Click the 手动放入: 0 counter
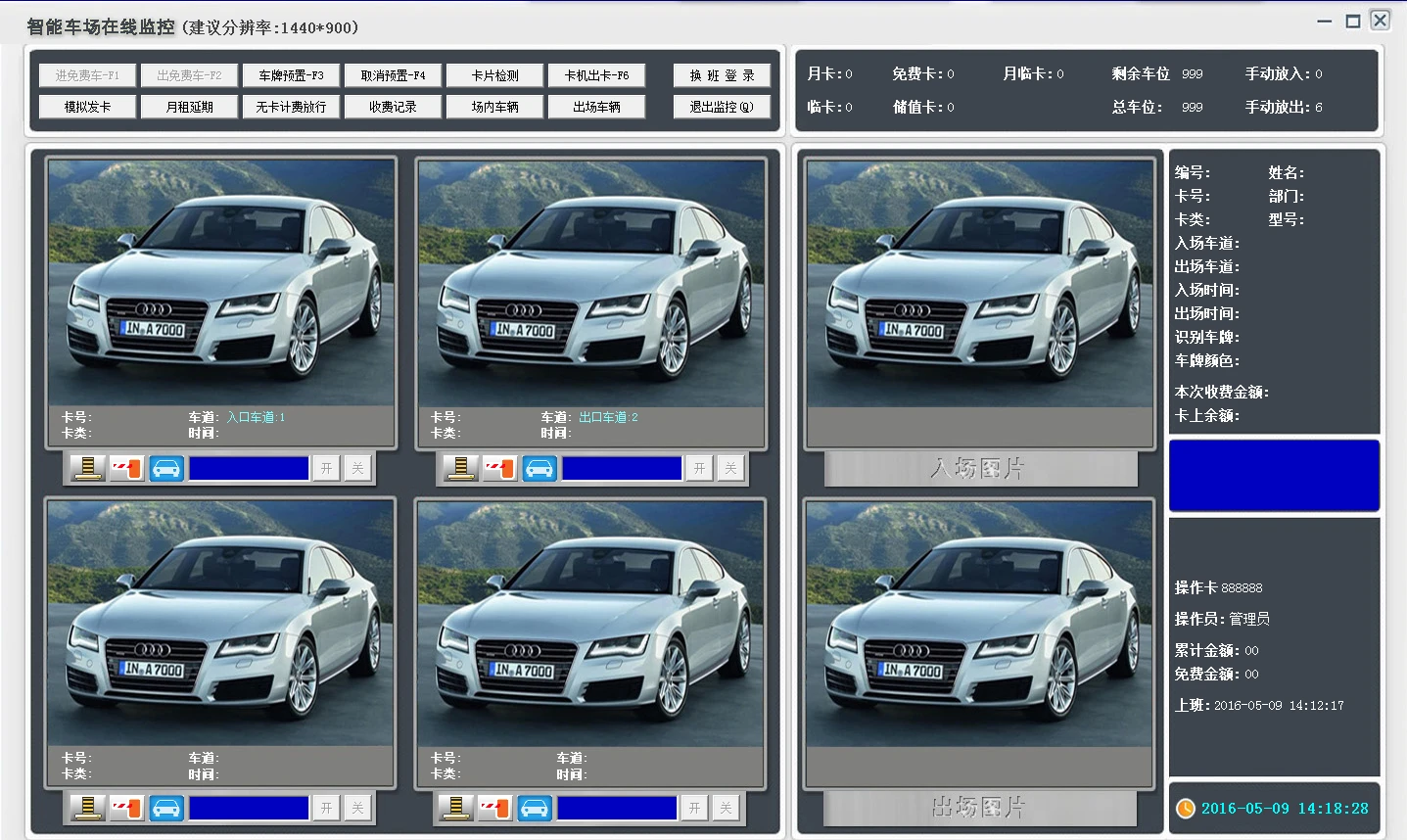Viewport: 1407px width, 840px height. click(x=1284, y=73)
